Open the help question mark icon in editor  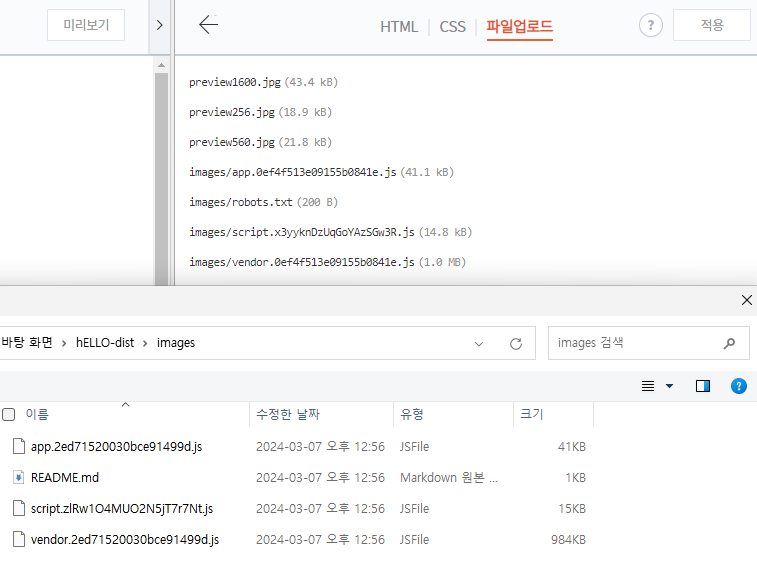click(650, 25)
